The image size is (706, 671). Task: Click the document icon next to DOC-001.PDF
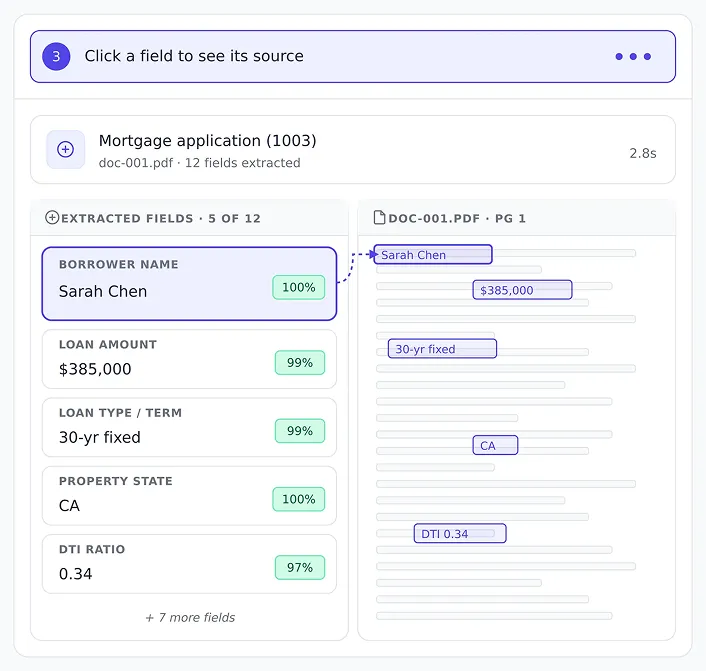[380, 218]
